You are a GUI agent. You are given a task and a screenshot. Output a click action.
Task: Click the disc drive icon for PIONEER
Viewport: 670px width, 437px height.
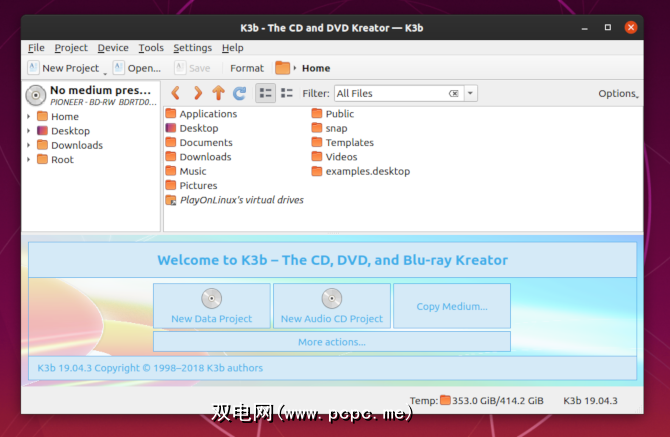coord(36,95)
